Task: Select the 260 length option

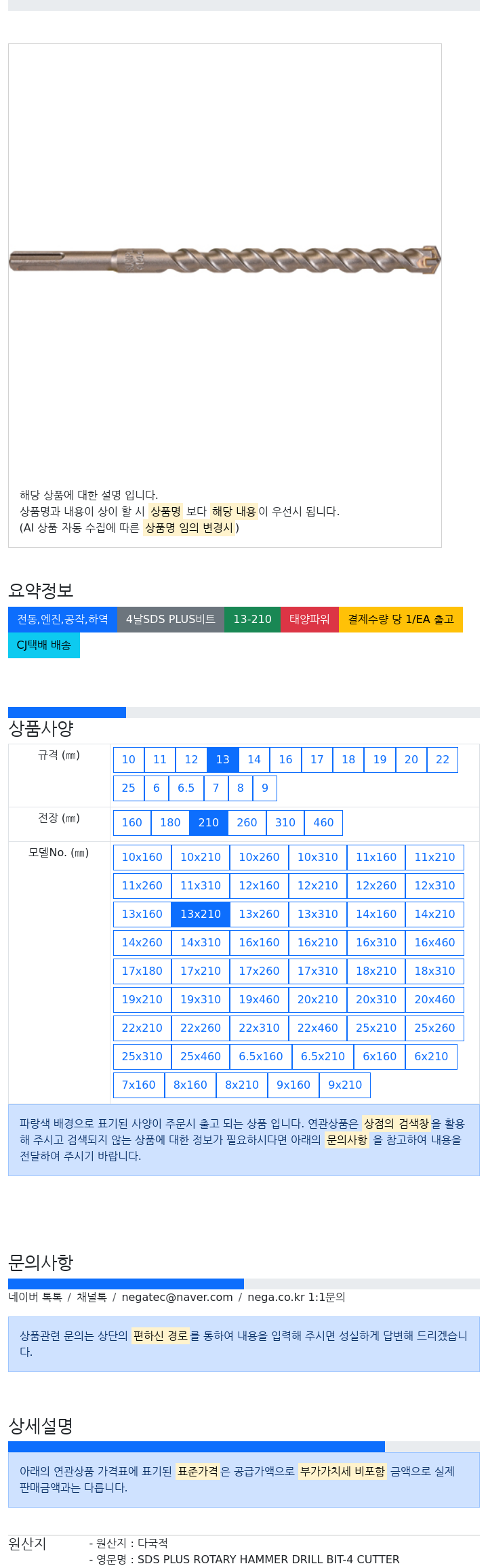Action: coord(247,823)
